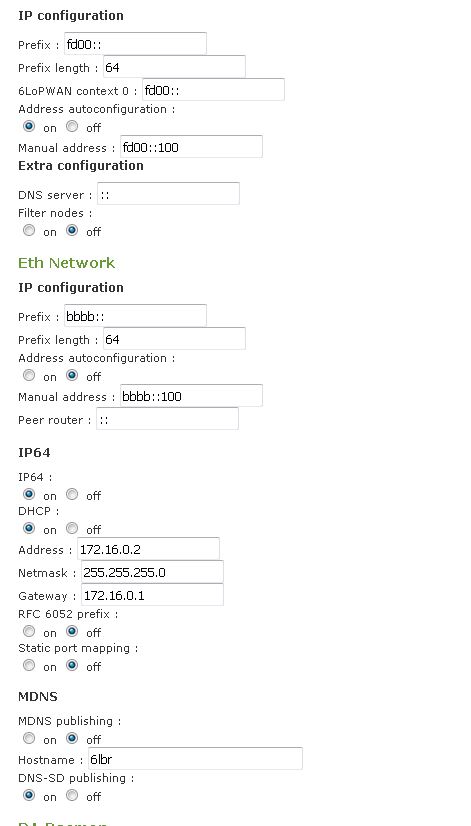Select 'off' for WSN Address autoconfiguration
Screen dimensions: 471x826
point(72,126)
